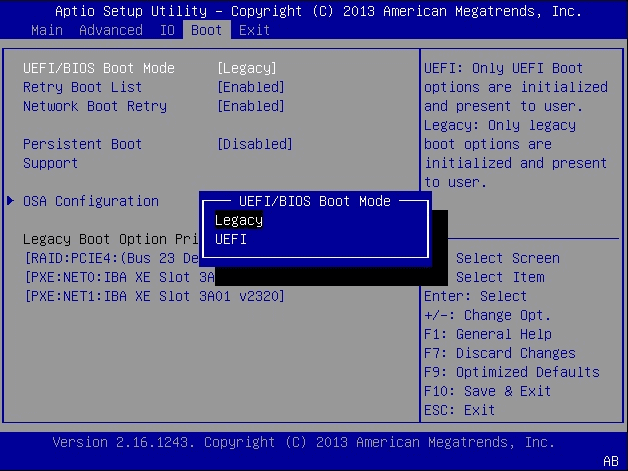Toggle the Network Boot Retry [Enabled] value
Screen dimensions: 628x471
tap(250, 106)
